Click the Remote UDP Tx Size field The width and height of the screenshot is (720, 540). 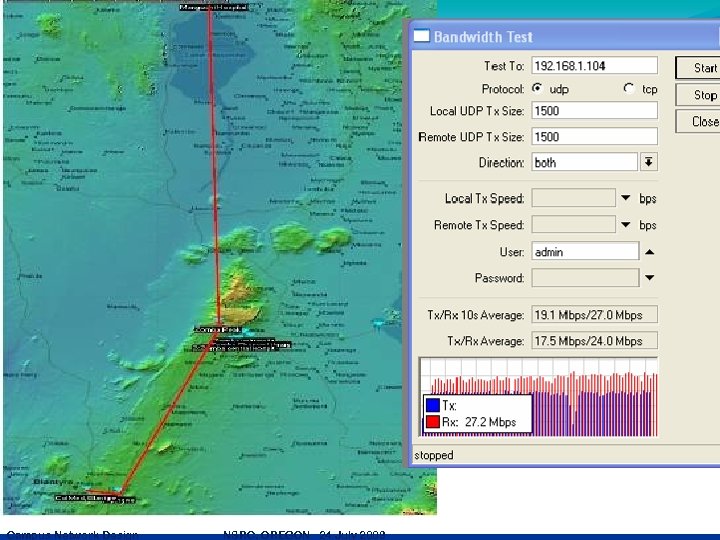coord(594,137)
